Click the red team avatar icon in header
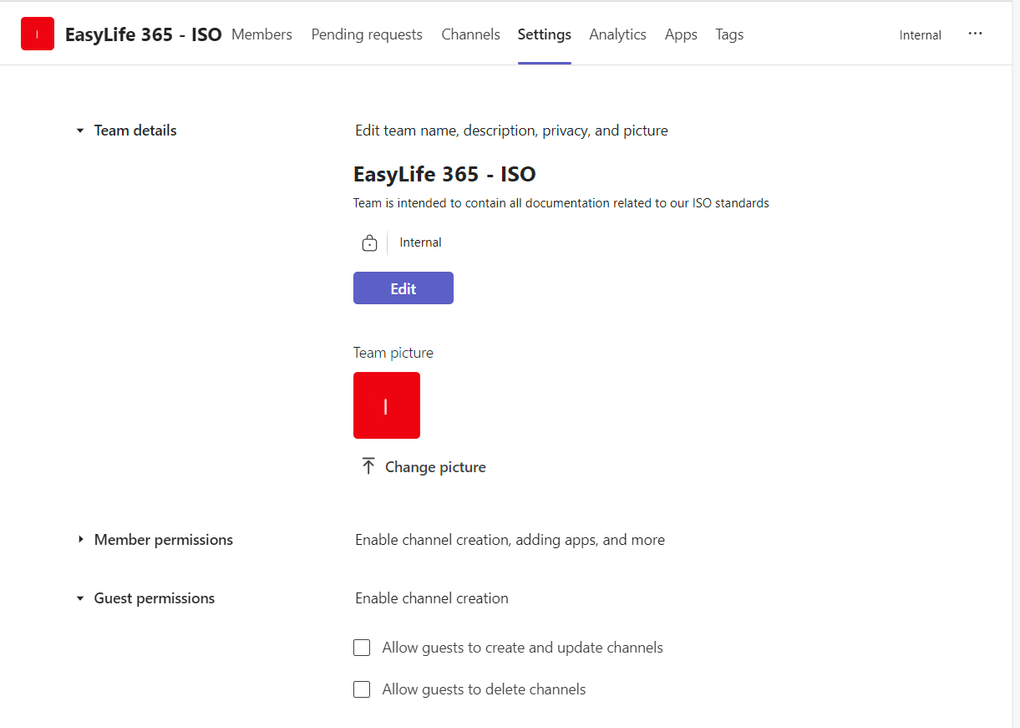Image resolution: width=1020 pixels, height=728 pixels. (37, 34)
